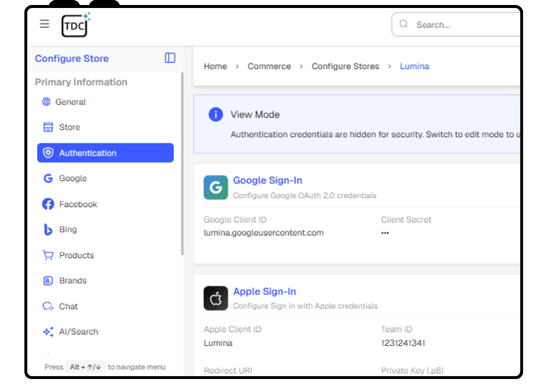540x384 pixels.
Task: Click the Store shop icon
Action: pyautogui.click(x=48, y=127)
